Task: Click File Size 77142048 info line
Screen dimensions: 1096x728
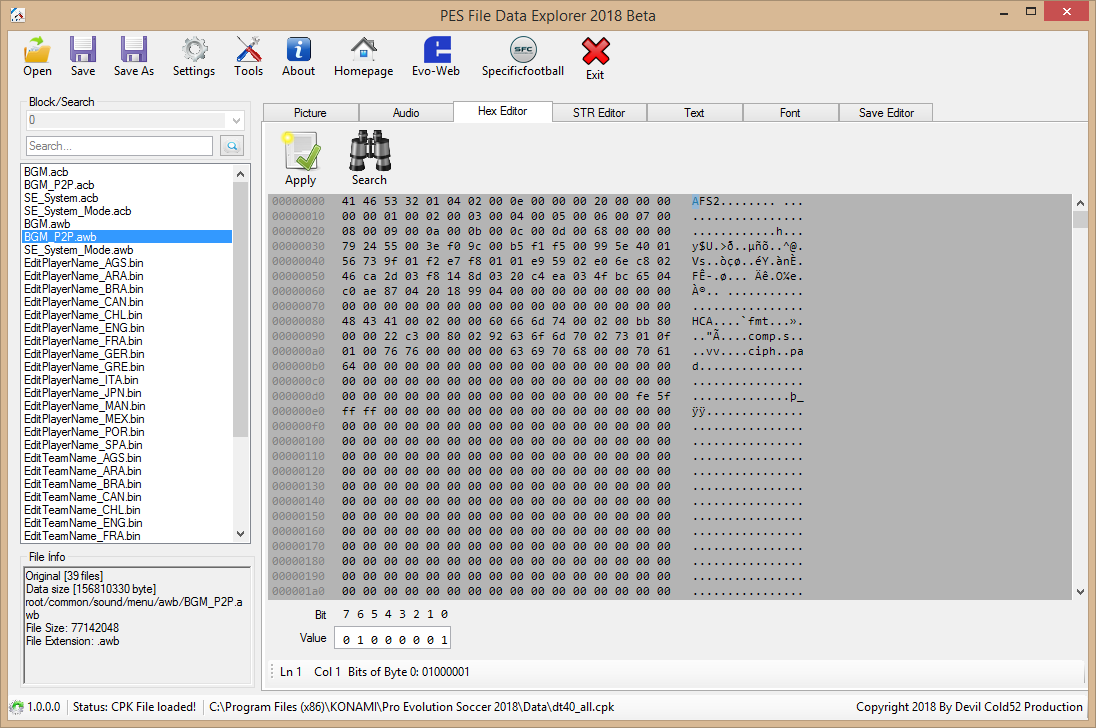Action: point(72,628)
